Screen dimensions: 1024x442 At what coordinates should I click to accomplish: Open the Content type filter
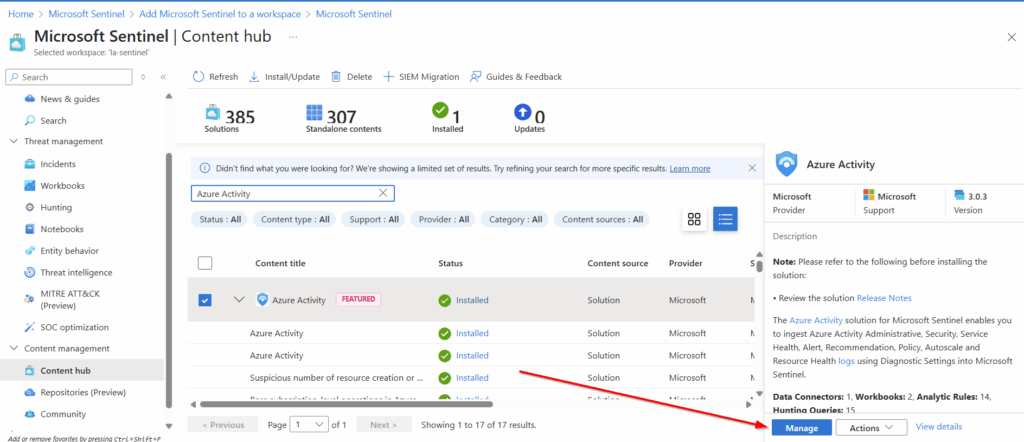(295, 219)
